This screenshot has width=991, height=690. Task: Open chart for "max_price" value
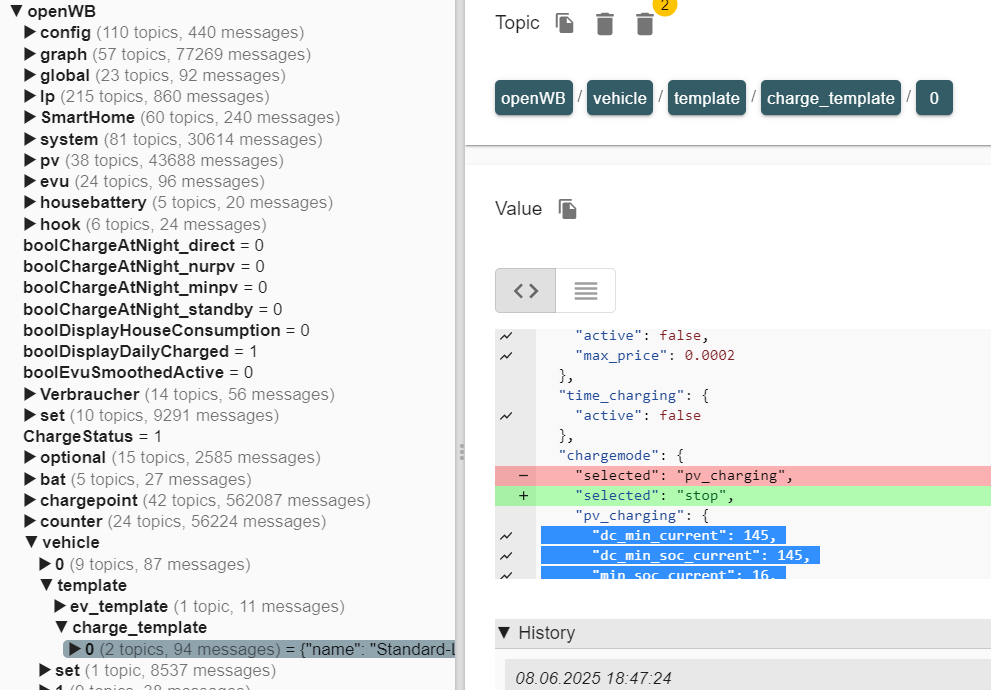[506, 356]
